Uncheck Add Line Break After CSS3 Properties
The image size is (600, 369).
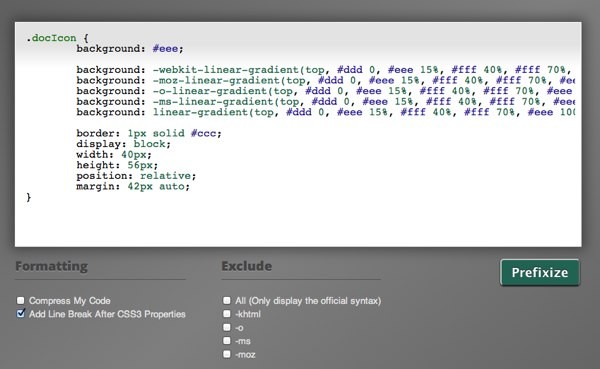point(21,314)
